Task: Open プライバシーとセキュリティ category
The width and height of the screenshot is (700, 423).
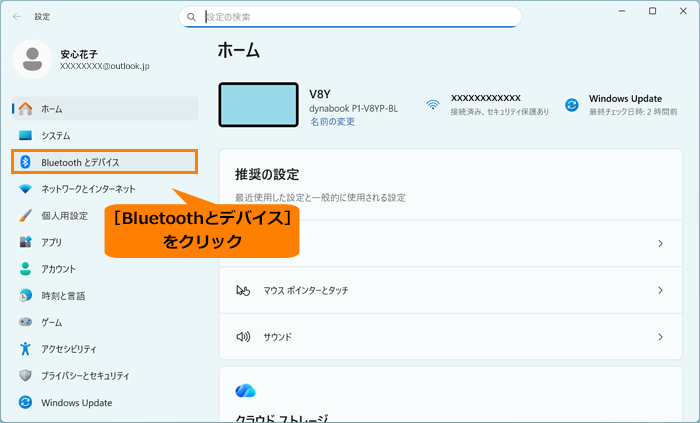Action: coord(105,376)
